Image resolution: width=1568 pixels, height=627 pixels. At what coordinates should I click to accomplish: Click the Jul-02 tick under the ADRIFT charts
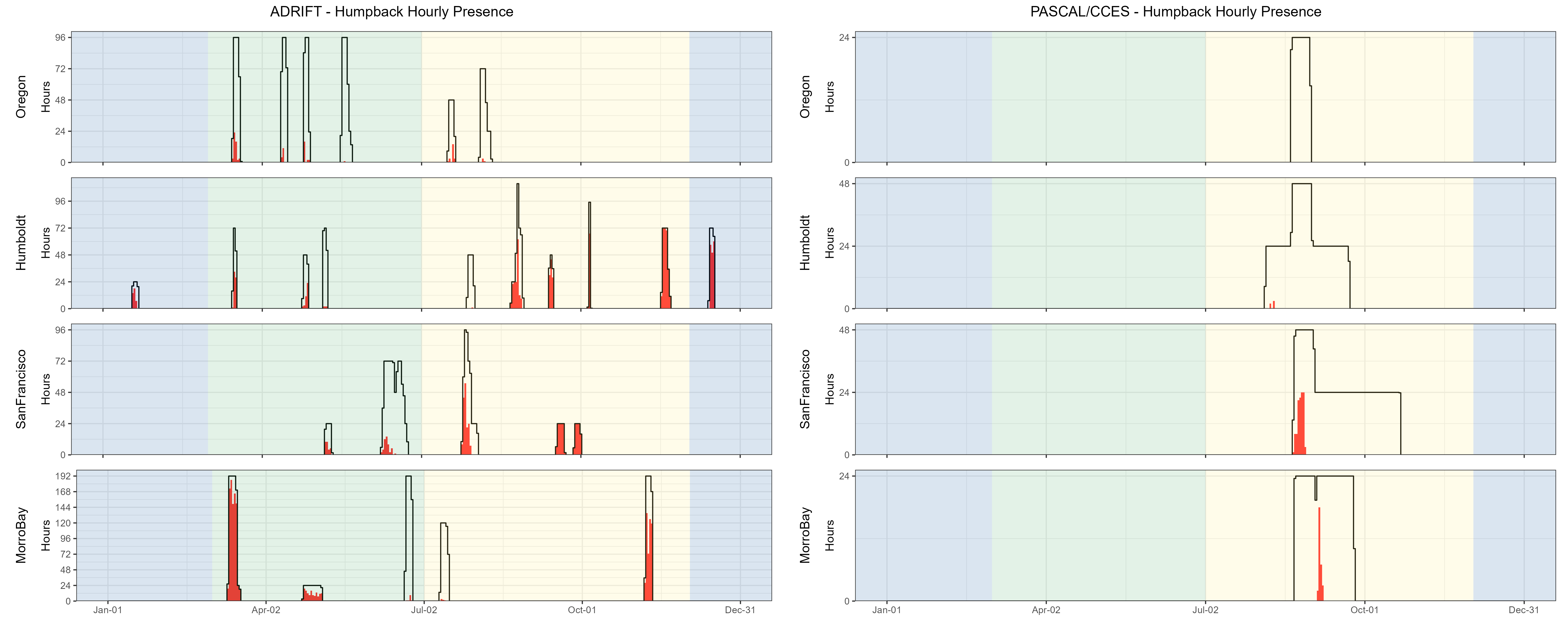coord(424,610)
